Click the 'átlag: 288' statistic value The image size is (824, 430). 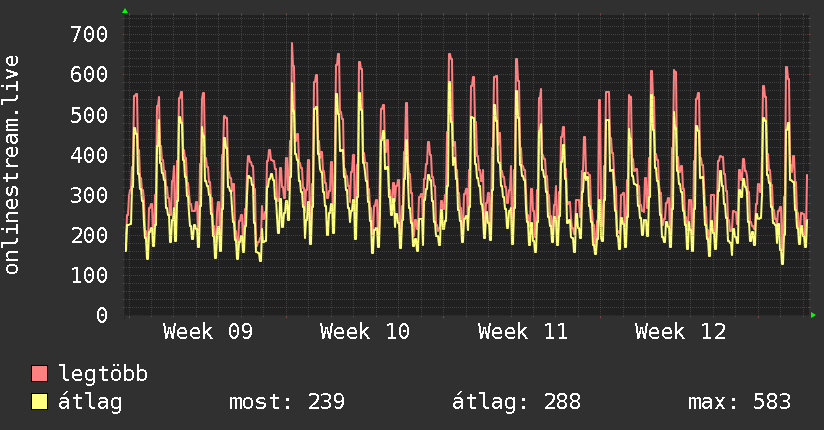517,402
